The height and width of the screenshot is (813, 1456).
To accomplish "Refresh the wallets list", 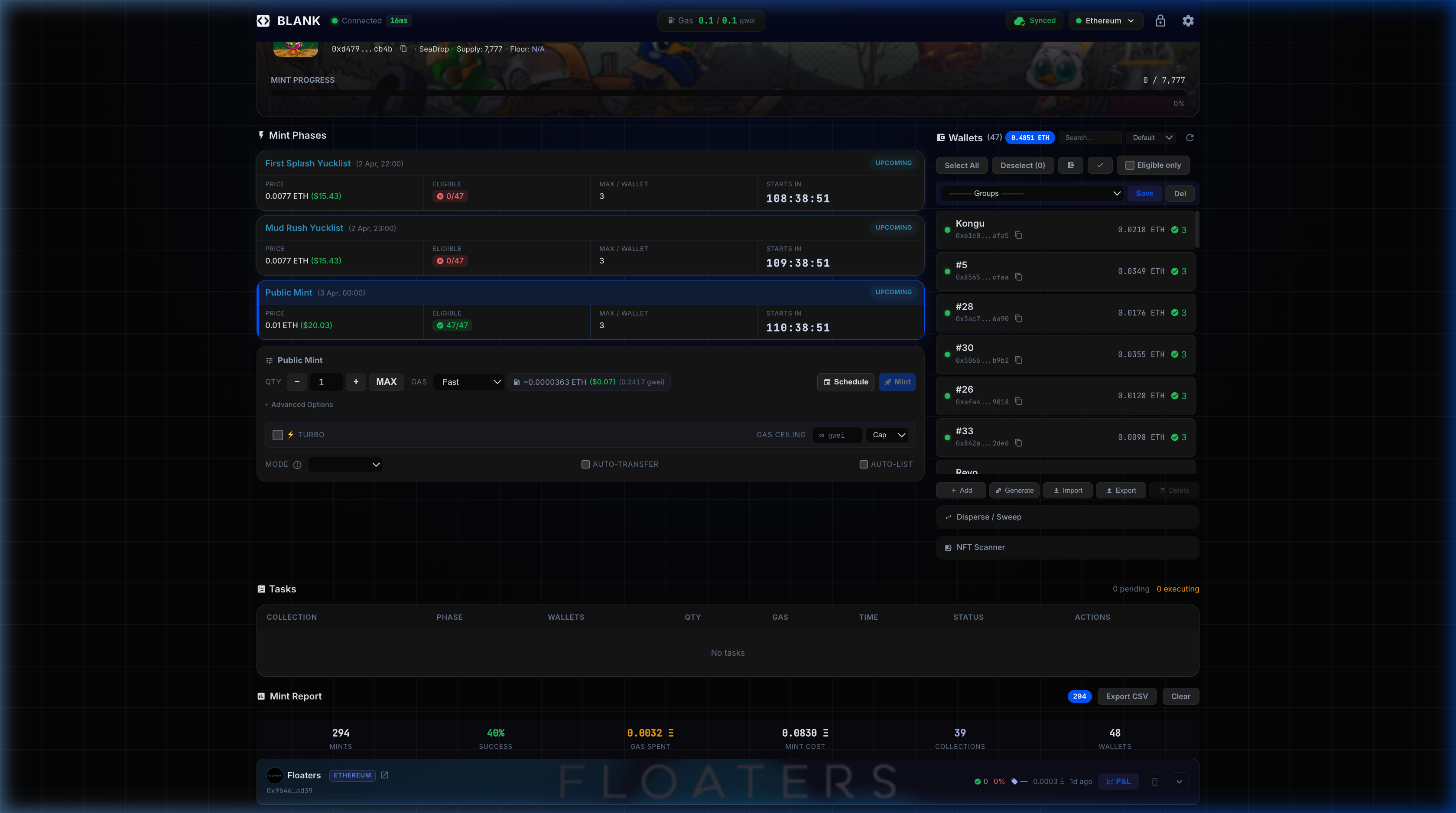I will point(1190,138).
